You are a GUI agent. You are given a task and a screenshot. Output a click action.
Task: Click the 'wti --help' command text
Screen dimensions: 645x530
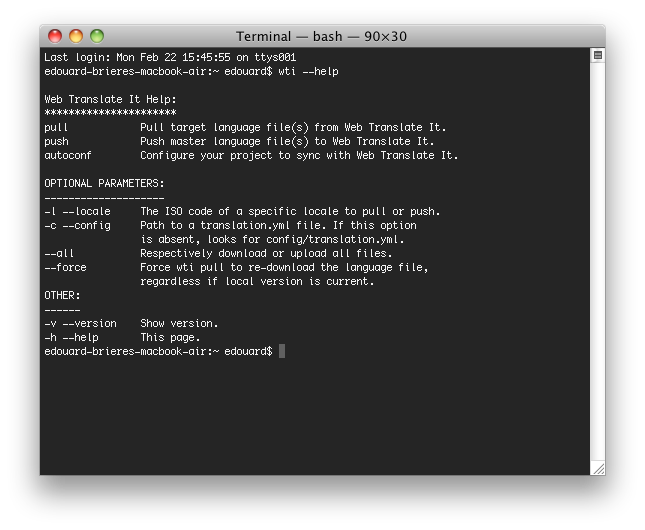click(308, 71)
